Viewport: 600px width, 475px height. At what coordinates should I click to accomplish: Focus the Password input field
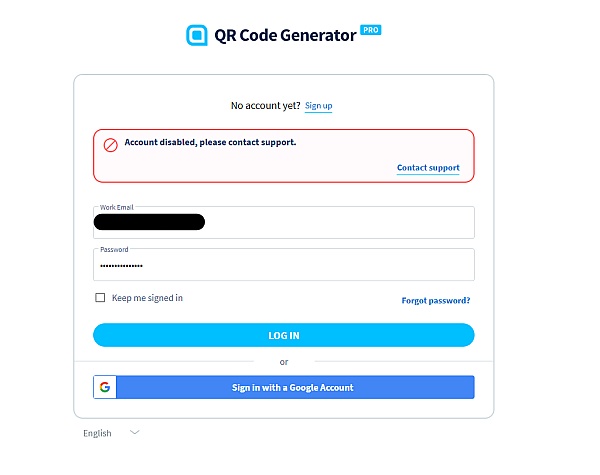pyautogui.click(x=284, y=264)
